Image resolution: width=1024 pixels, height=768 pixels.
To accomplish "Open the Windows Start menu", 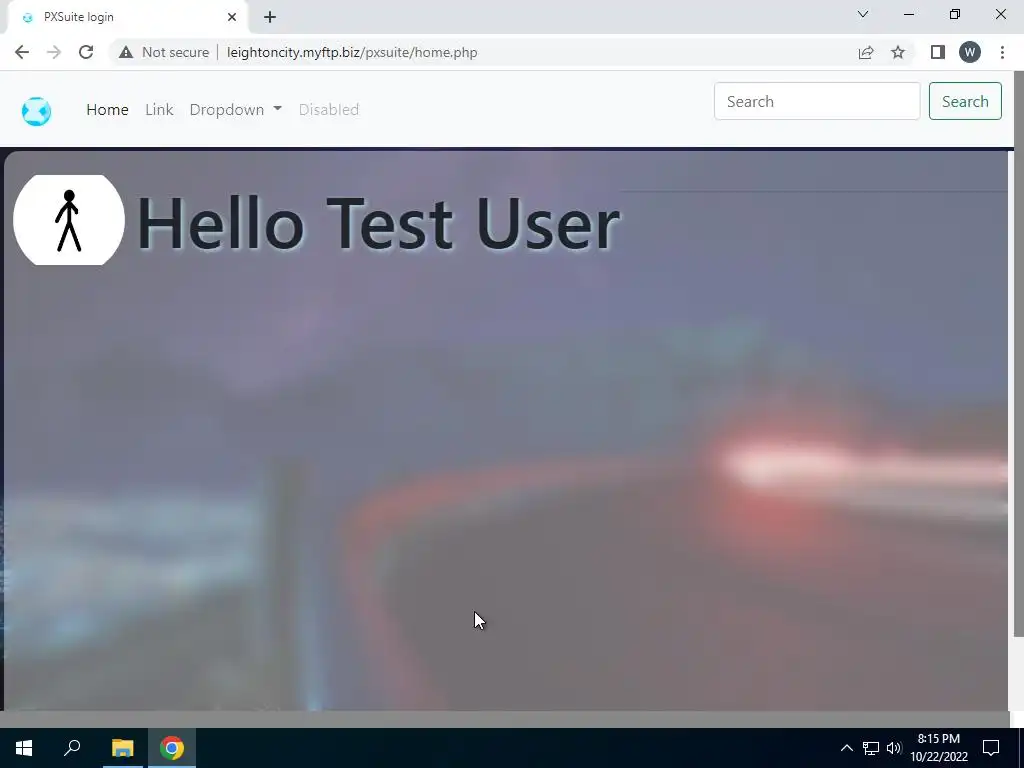I will [24, 748].
